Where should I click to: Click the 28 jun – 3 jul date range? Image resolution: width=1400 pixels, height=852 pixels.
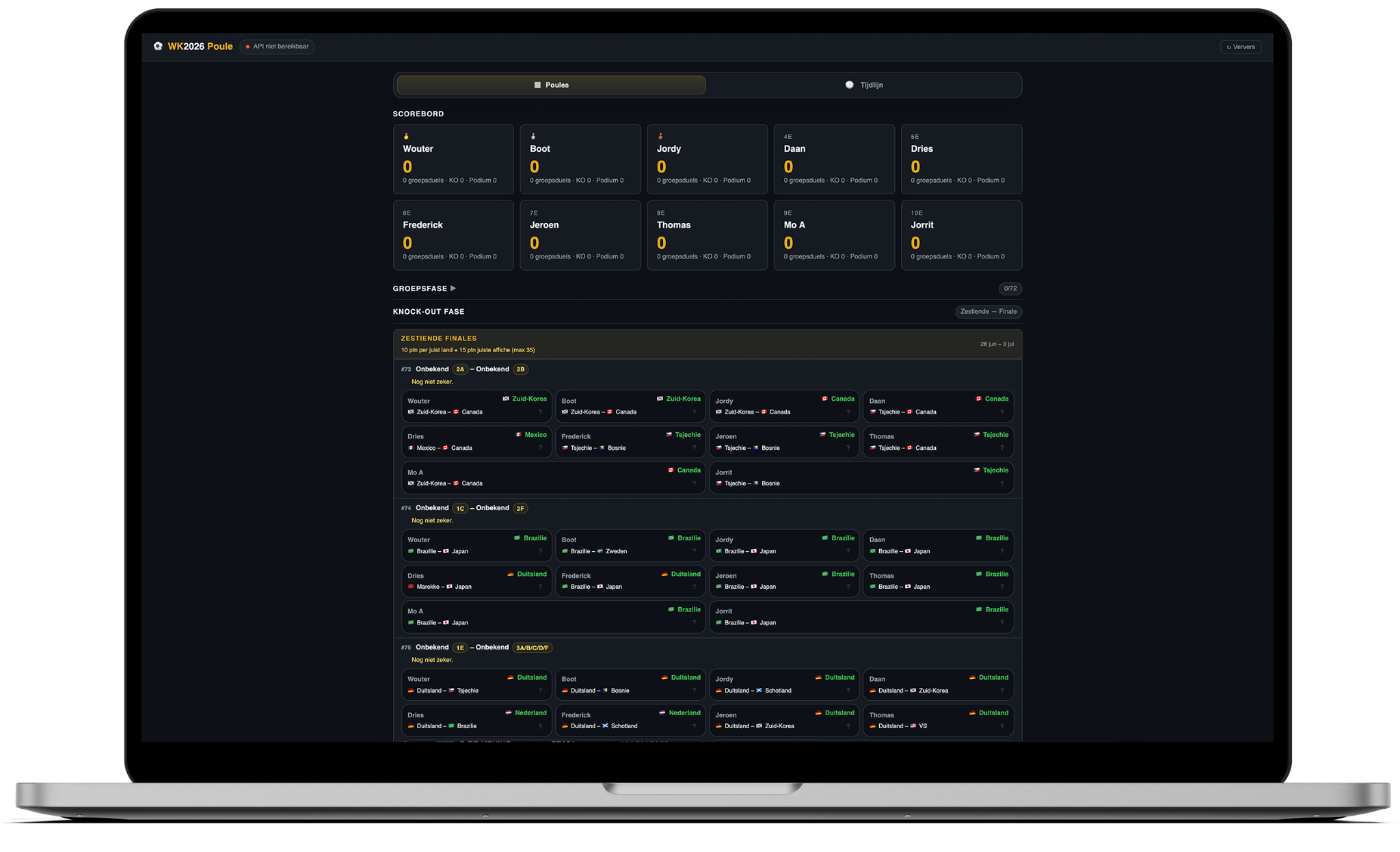pyautogui.click(x=997, y=344)
